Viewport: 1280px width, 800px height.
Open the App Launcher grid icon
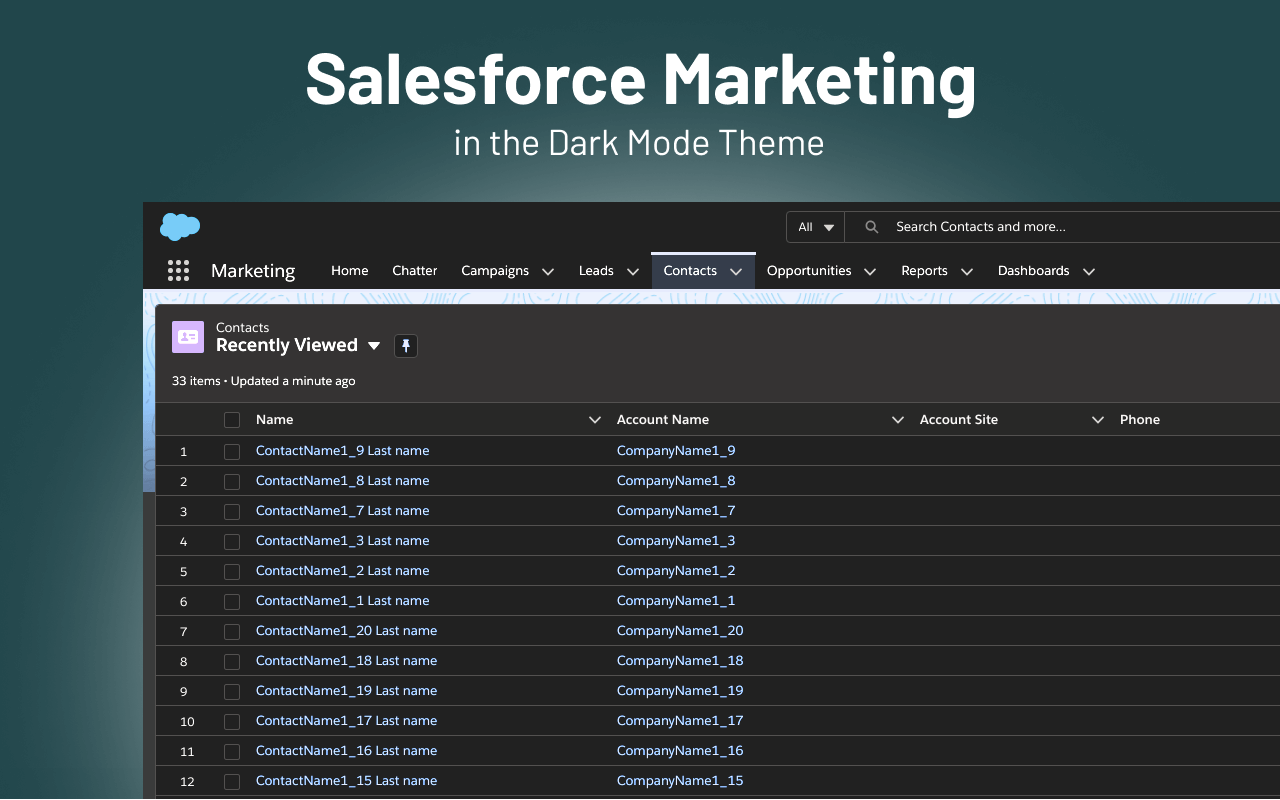pyautogui.click(x=178, y=270)
